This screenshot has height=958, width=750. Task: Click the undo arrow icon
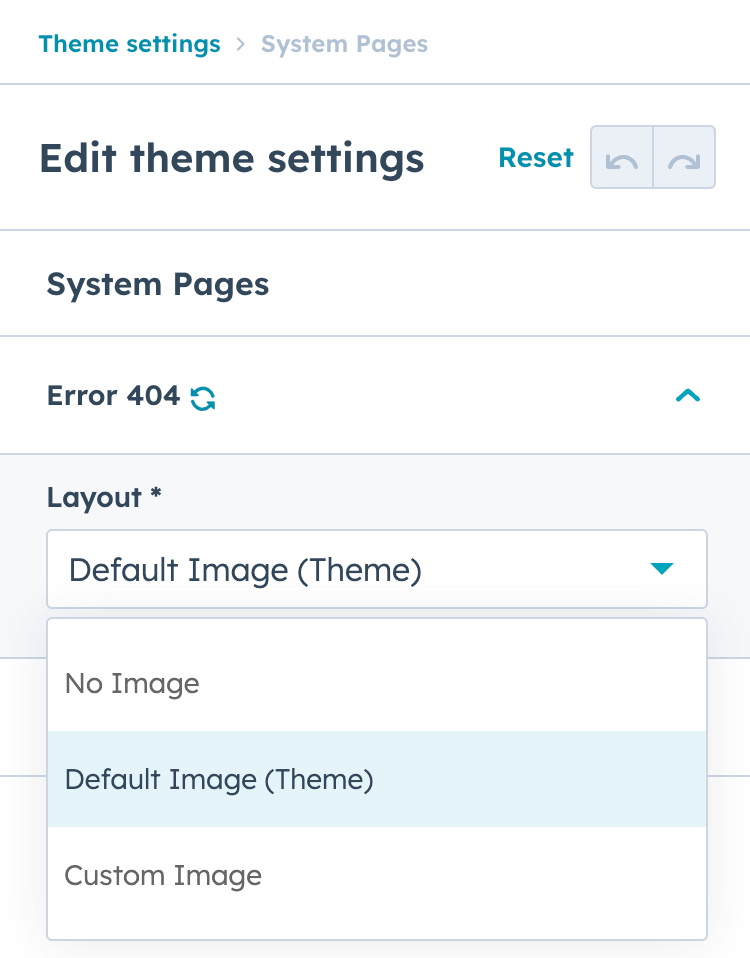621,157
